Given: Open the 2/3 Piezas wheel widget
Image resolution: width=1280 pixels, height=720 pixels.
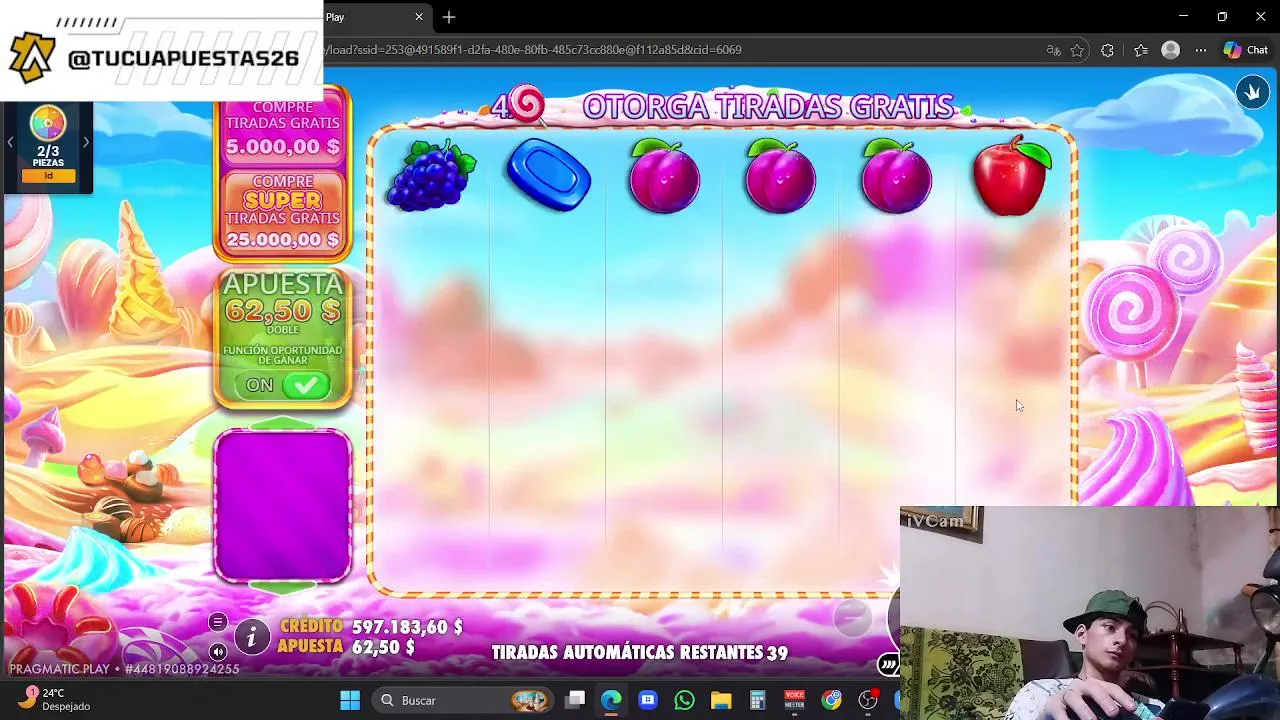Looking at the screenshot, I should pos(48,147).
